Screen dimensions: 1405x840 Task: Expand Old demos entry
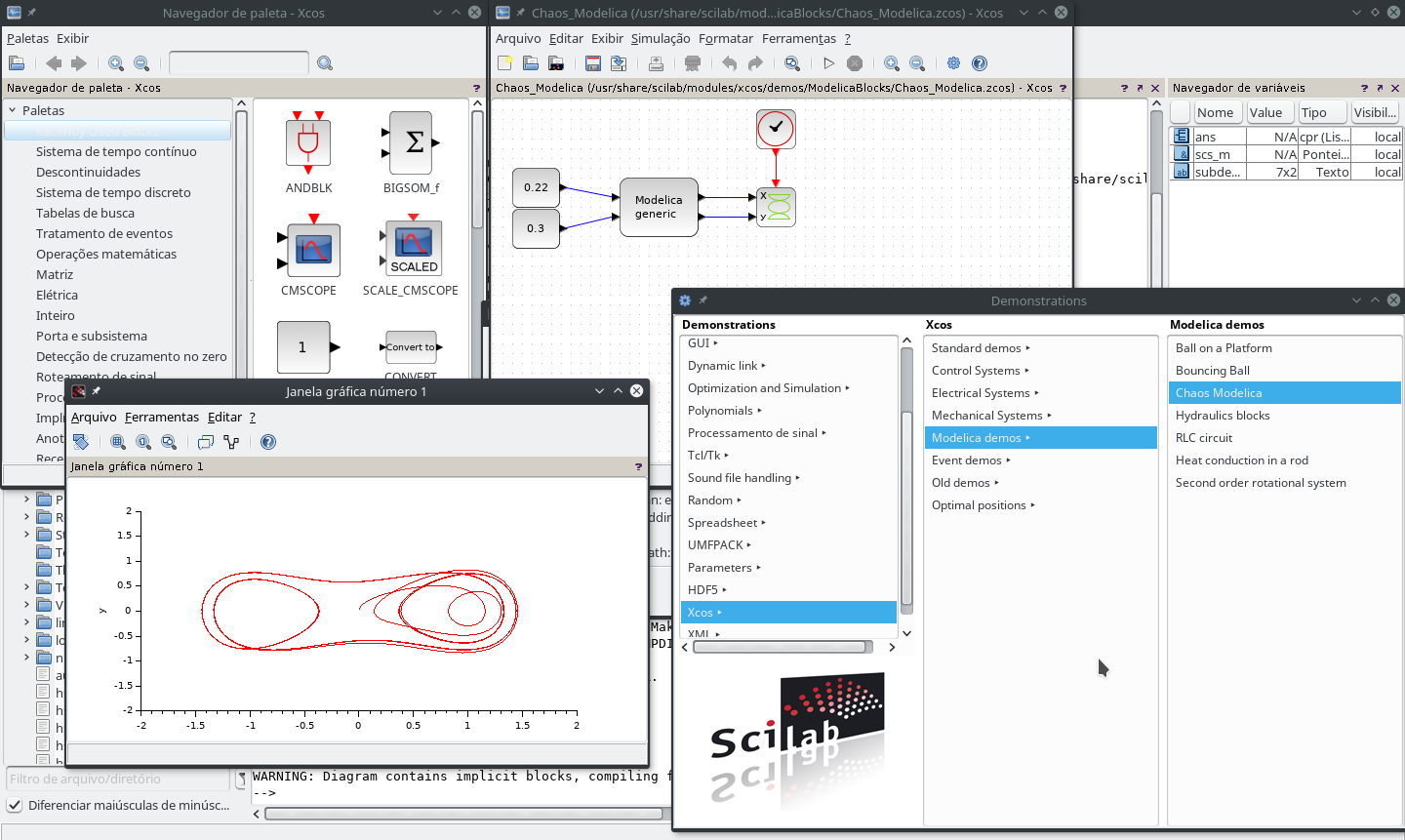click(x=965, y=483)
